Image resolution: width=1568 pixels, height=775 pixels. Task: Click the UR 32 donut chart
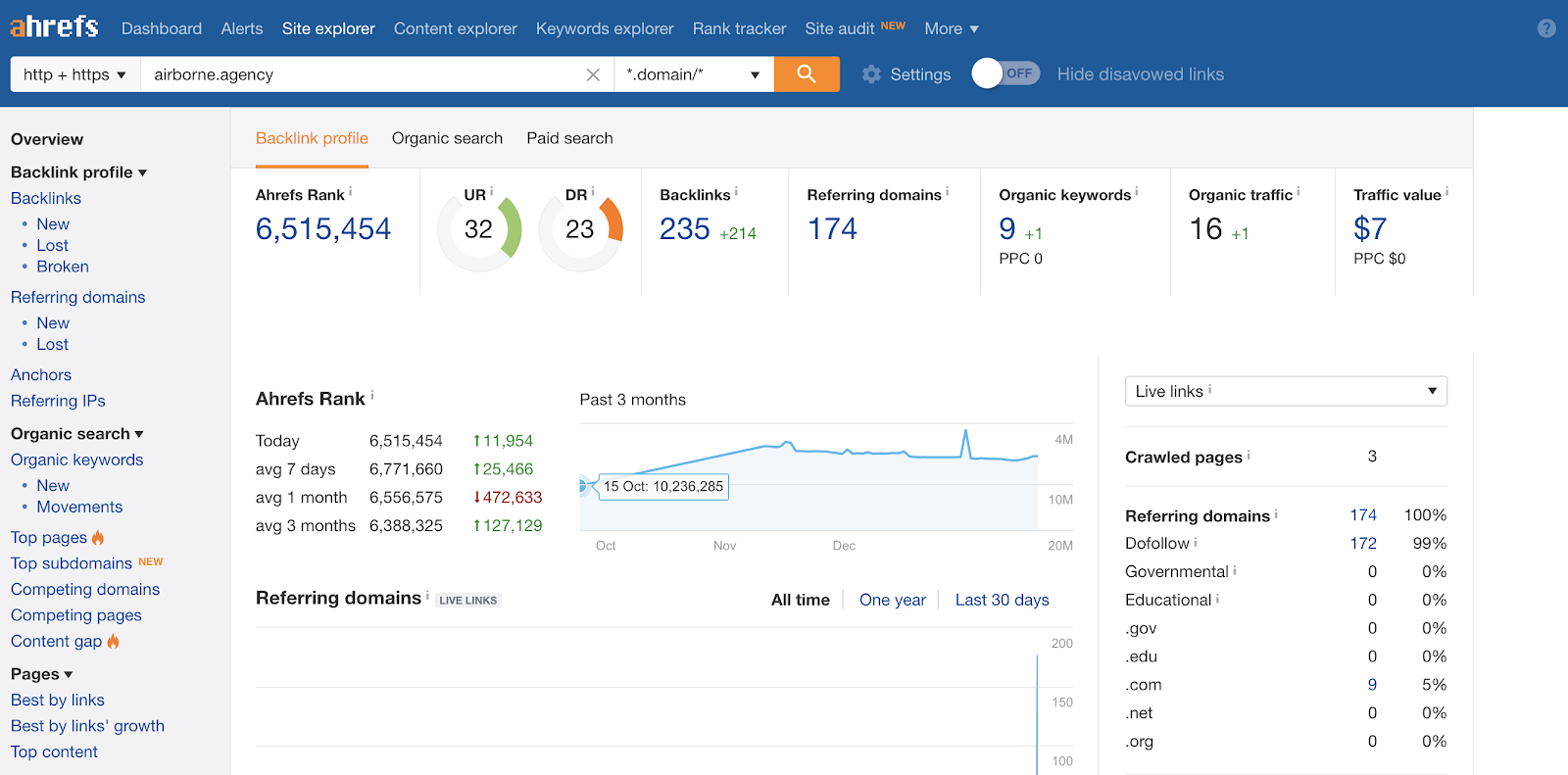(x=479, y=230)
